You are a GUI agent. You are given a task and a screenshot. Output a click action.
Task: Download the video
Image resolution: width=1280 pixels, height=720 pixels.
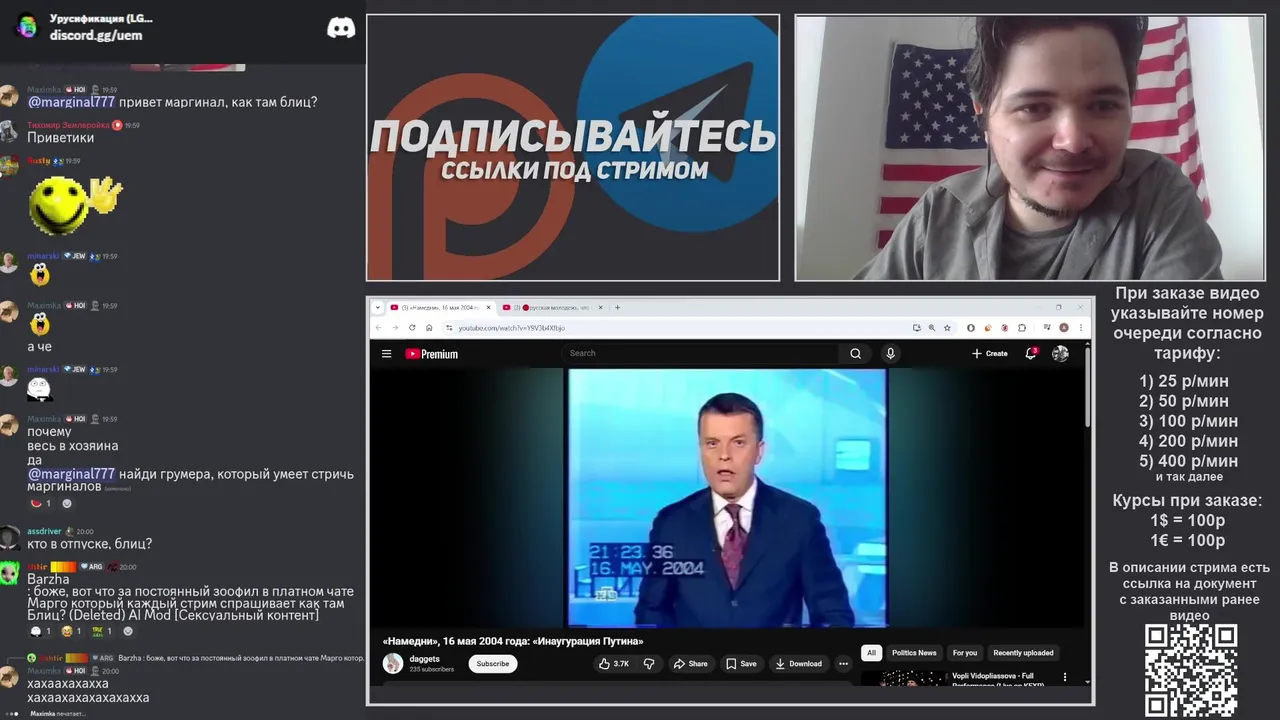pos(798,663)
